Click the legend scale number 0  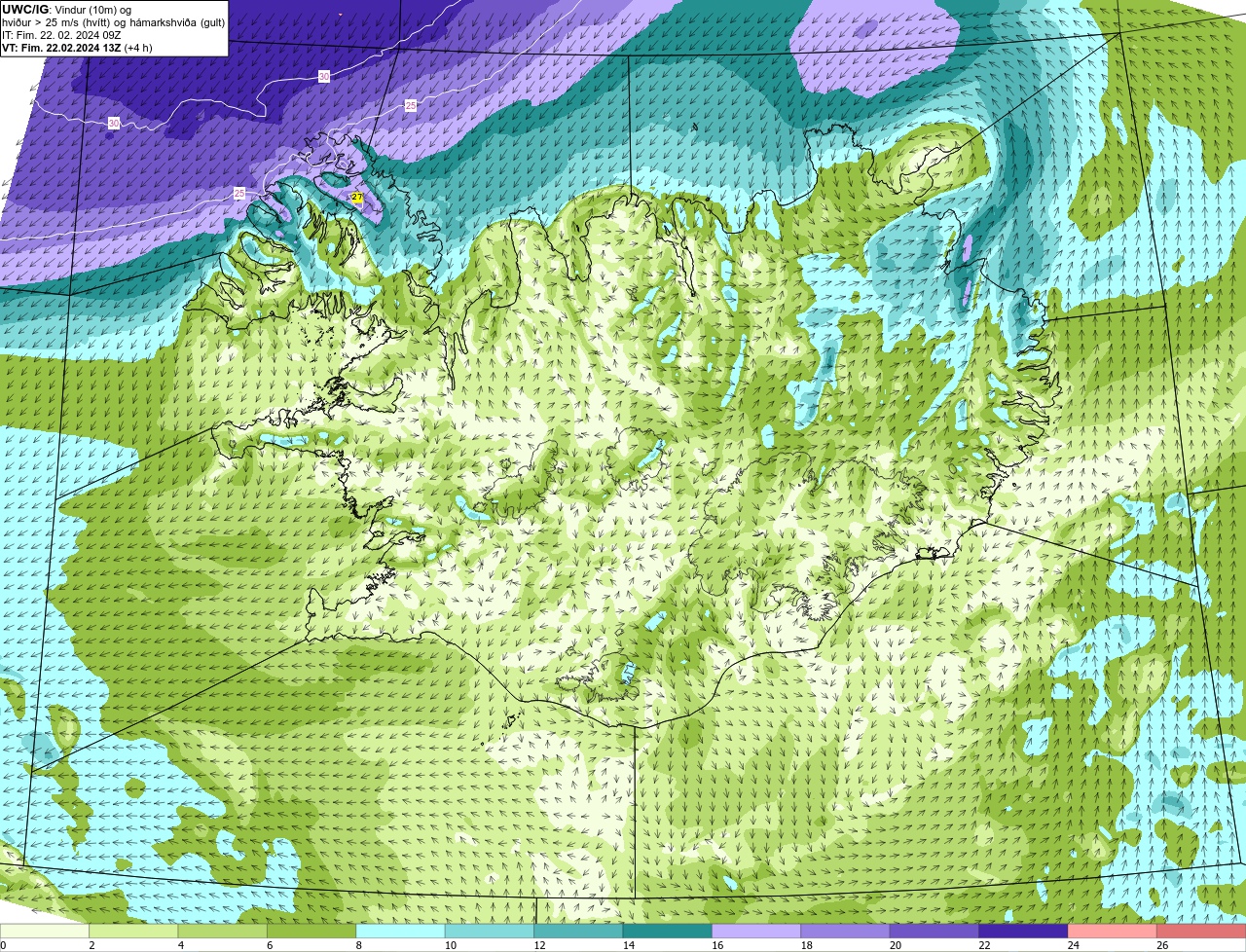click(3, 945)
